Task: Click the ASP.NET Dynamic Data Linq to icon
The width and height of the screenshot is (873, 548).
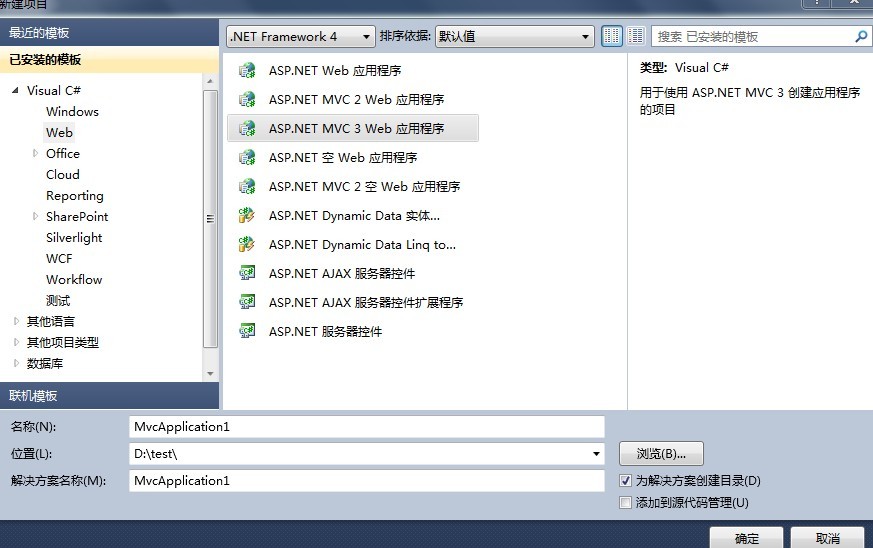Action: coord(247,244)
